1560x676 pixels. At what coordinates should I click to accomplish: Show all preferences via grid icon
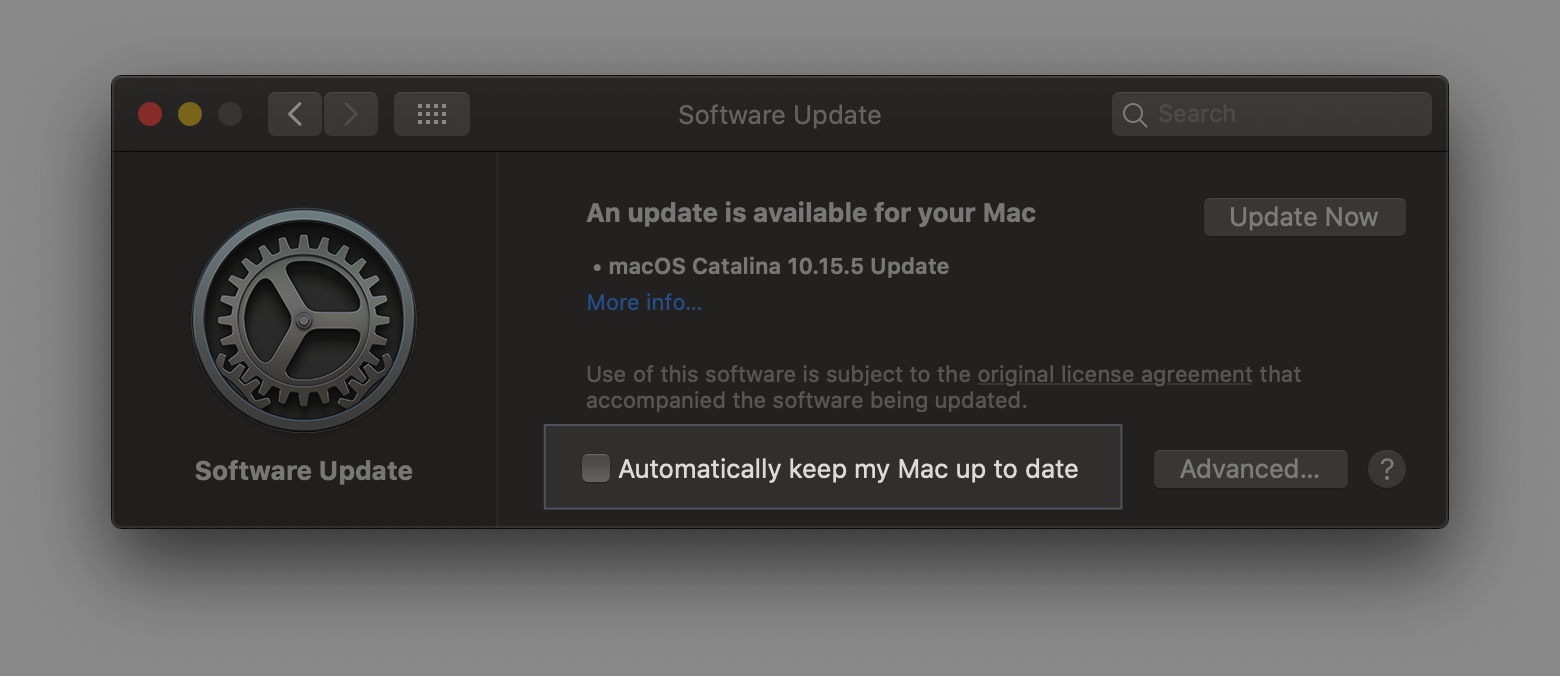[432, 114]
